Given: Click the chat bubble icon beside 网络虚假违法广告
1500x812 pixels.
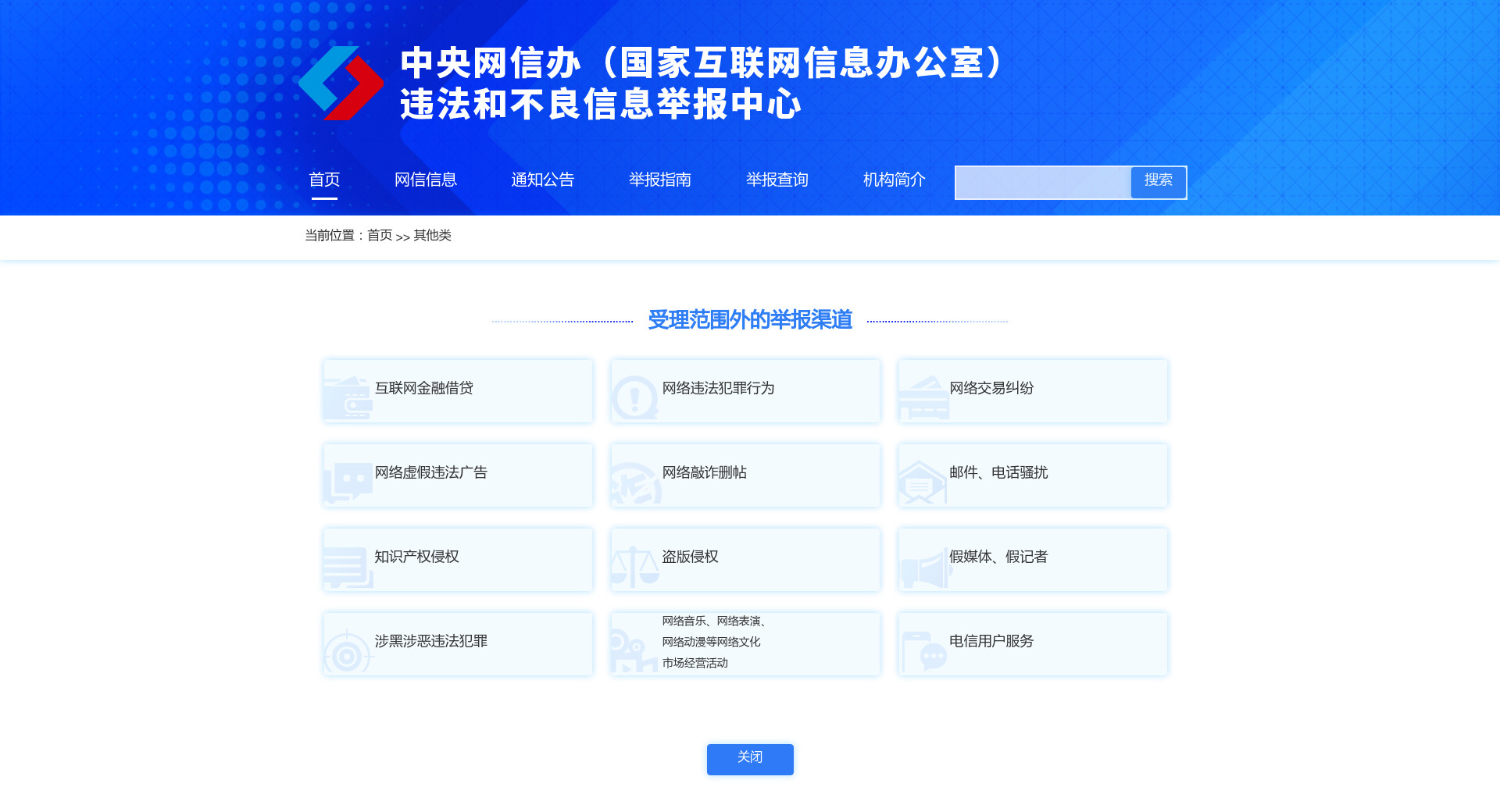Looking at the screenshot, I should 348,483.
